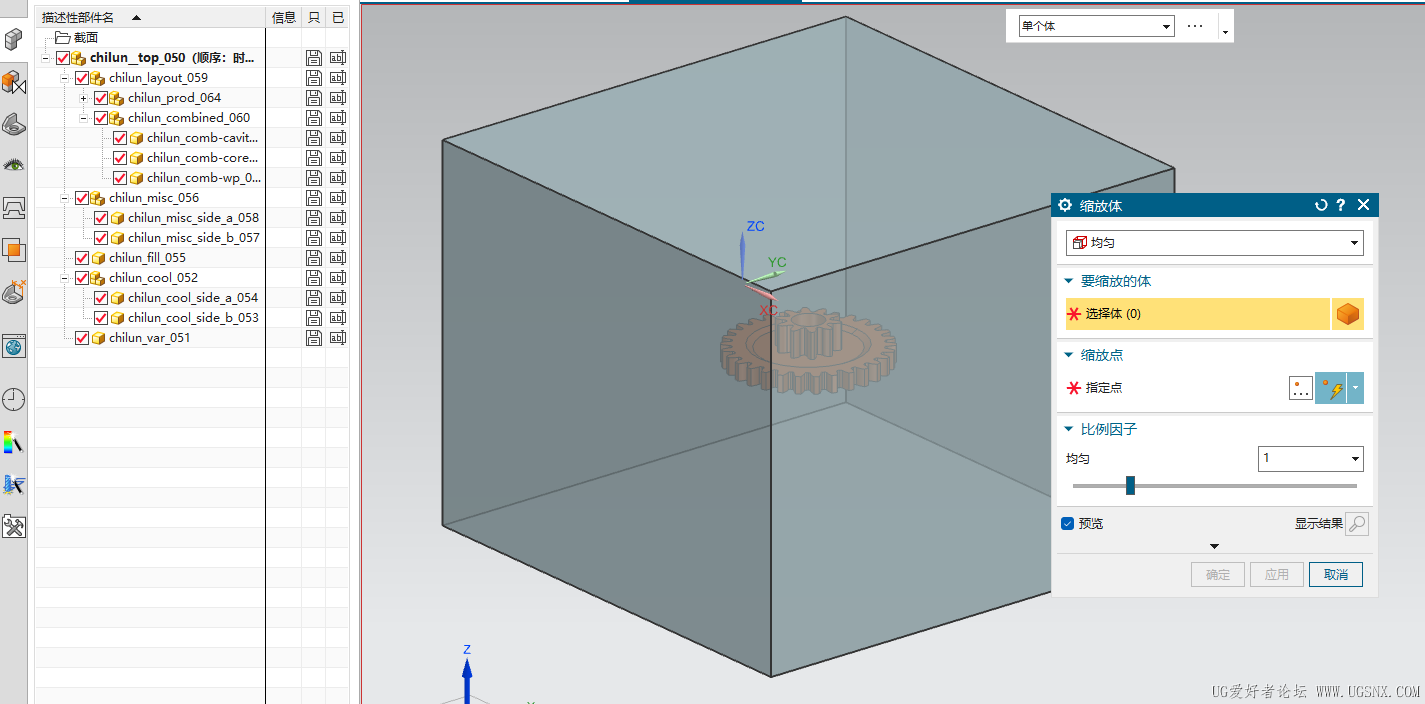Collapse chilun_cool_052 tree node
The width and height of the screenshot is (1425, 704).
65,278
